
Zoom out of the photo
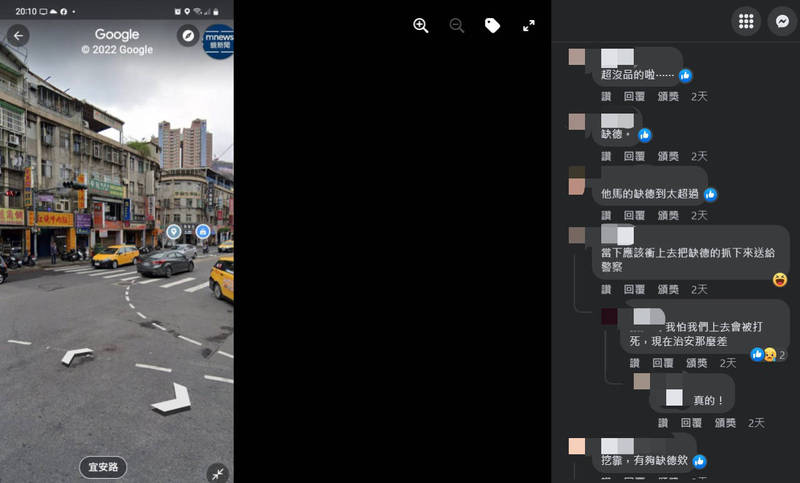[457, 26]
